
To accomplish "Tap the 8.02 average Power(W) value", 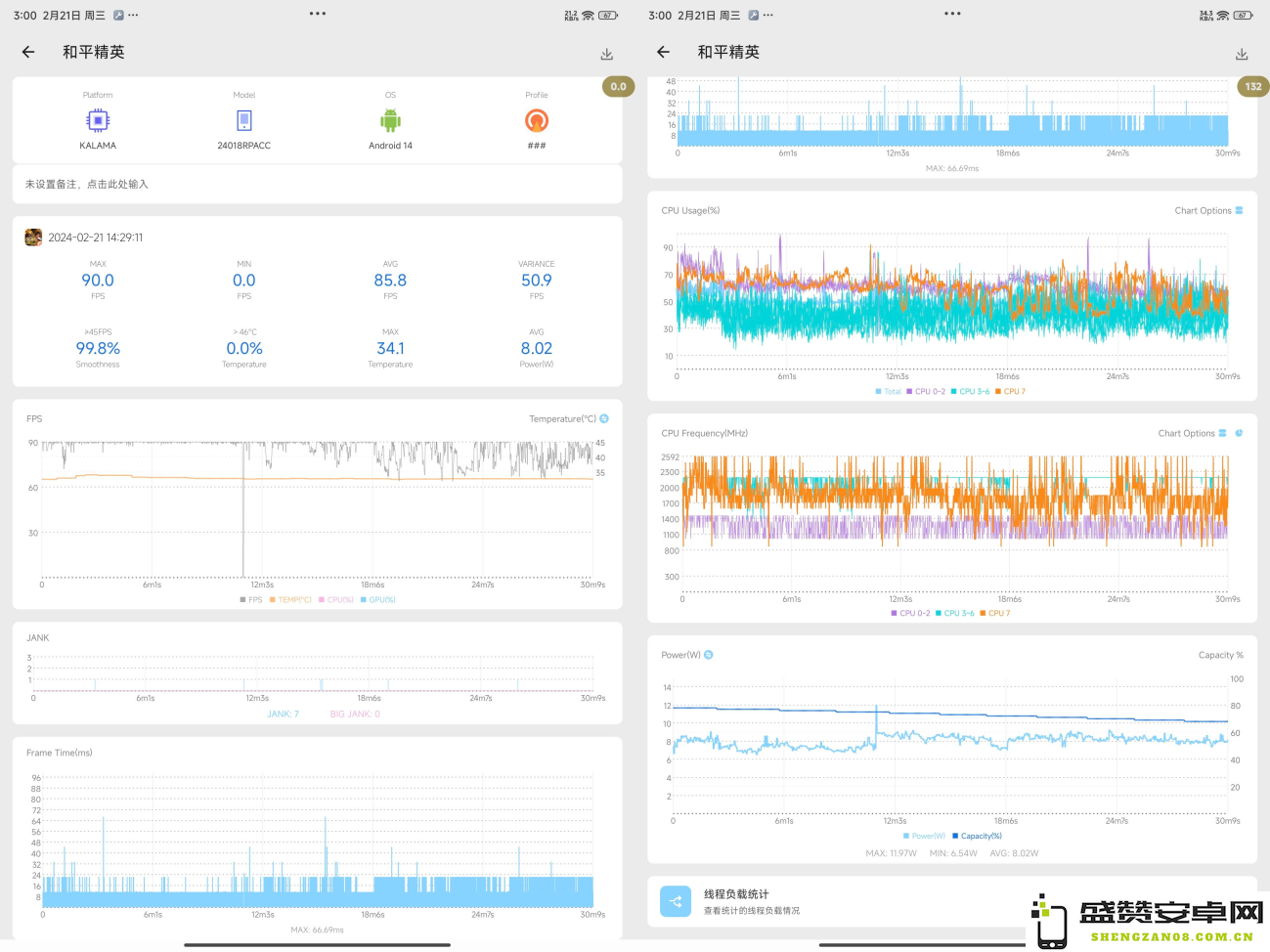I will click(537, 349).
